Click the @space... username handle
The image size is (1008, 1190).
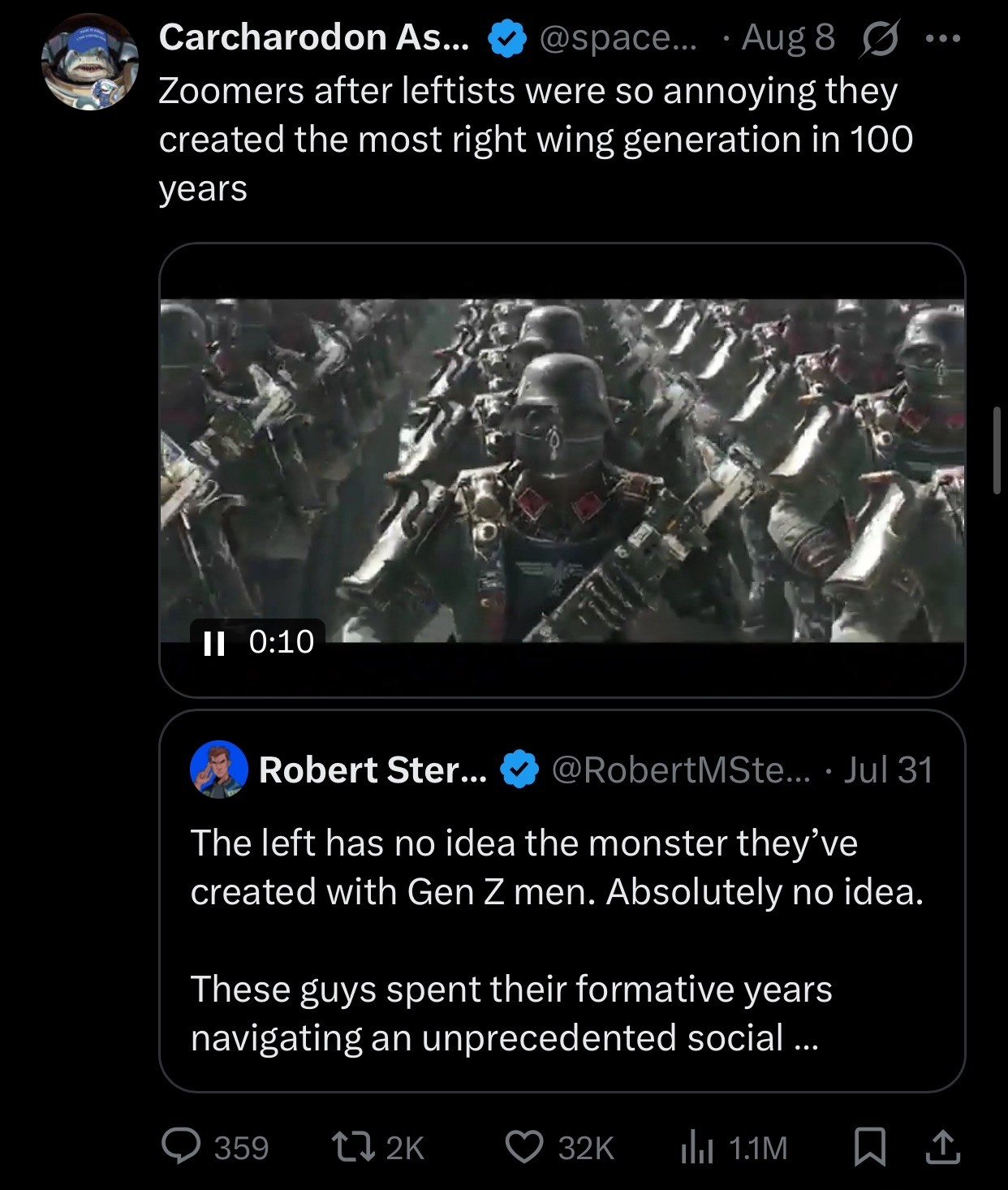(618, 37)
